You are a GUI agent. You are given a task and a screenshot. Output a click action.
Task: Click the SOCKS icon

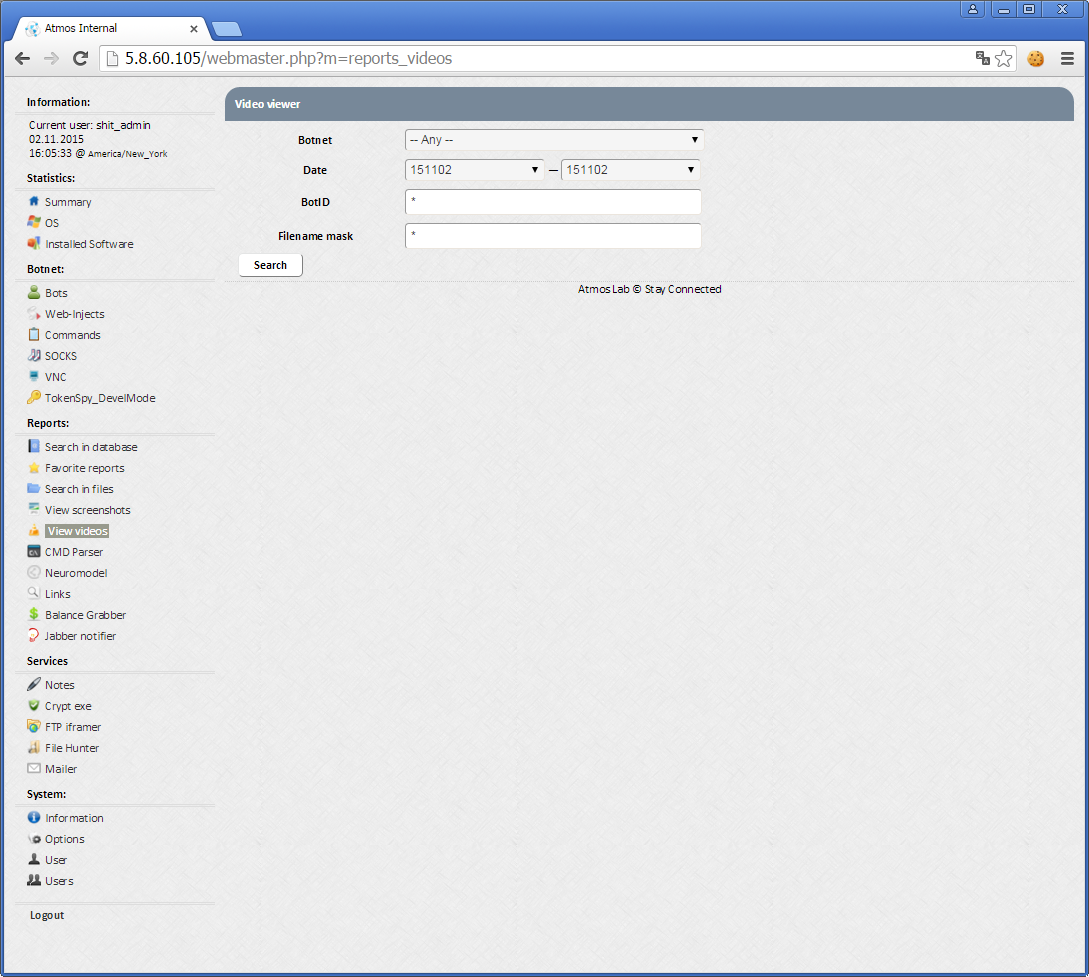pyautogui.click(x=33, y=356)
